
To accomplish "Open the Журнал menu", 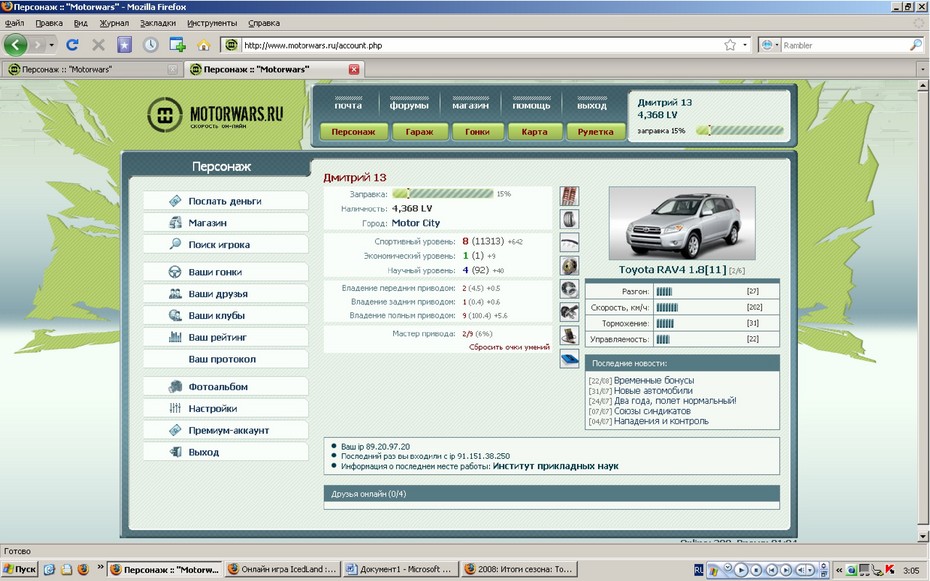I will 114,23.
